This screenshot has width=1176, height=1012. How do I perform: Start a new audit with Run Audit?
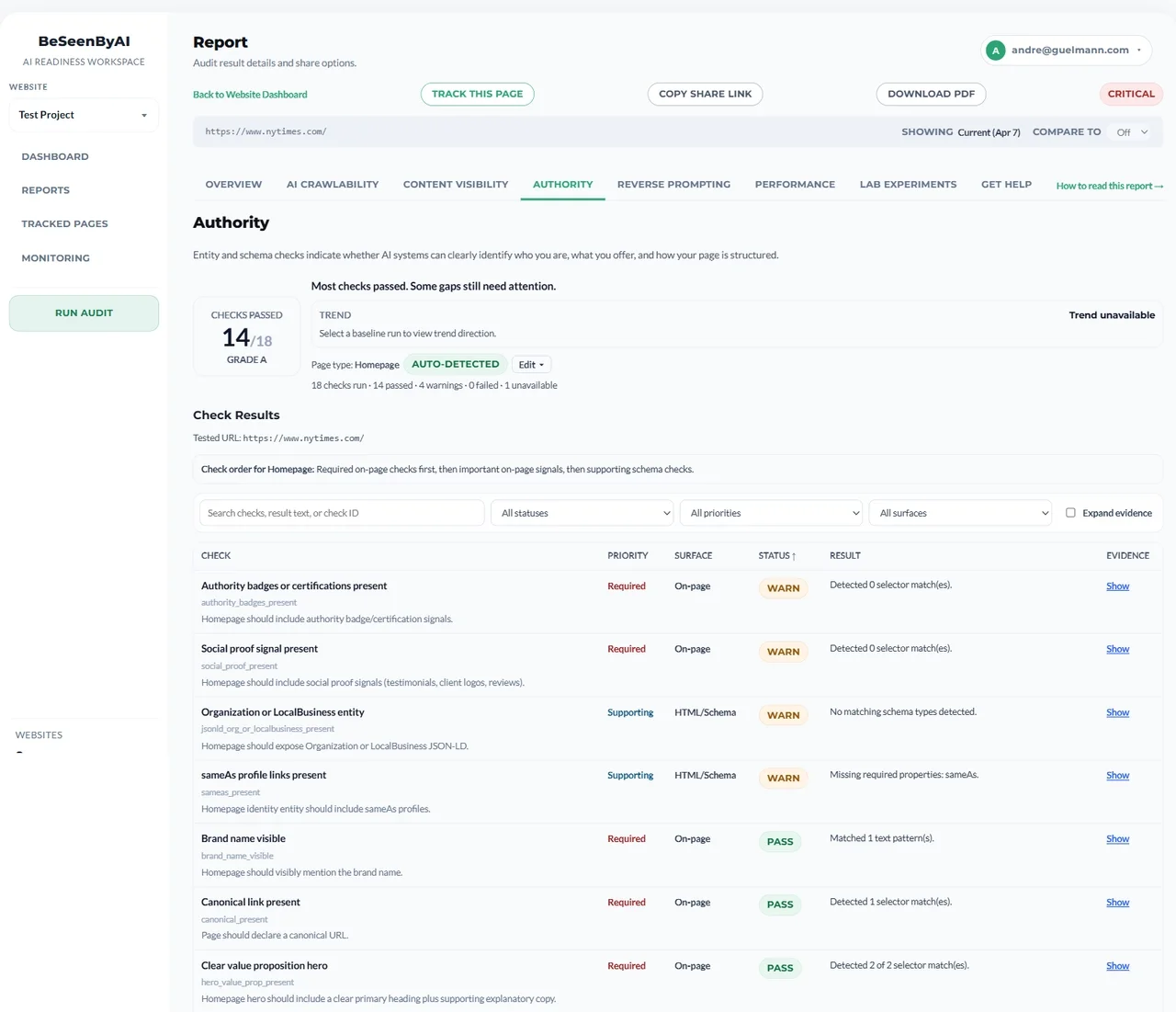tap(84, 313)
